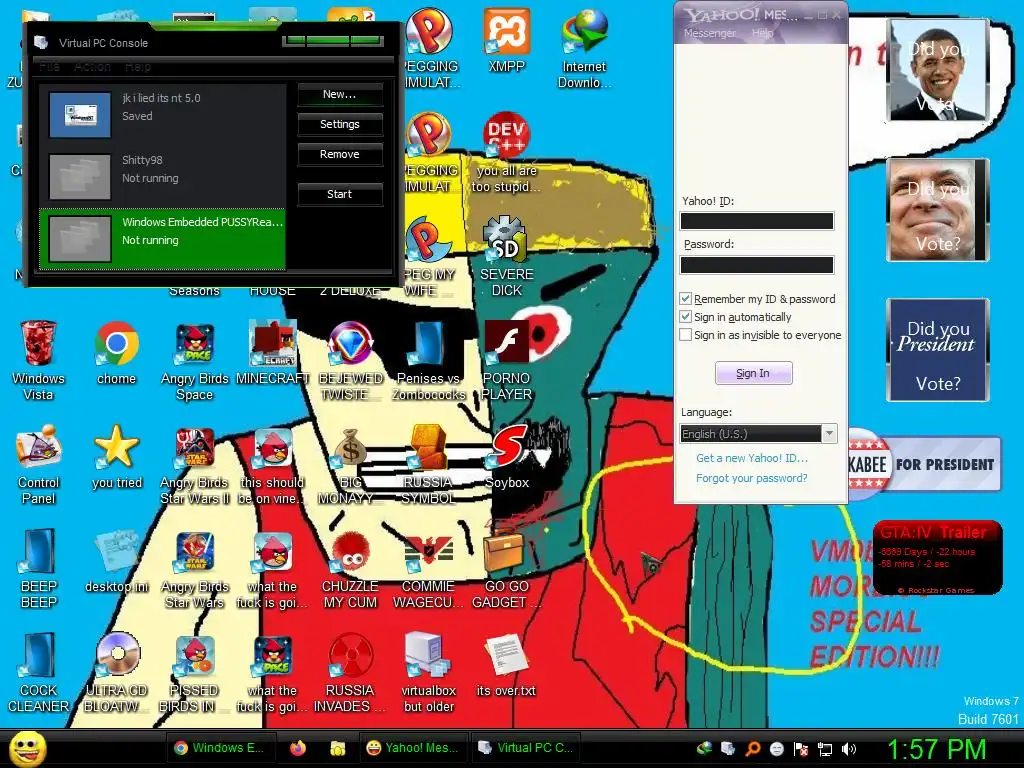Image resolution: width=1024 pixels, height=768 pixels.
Task: Click the Action Center flag tray icon
Action: coord(801,749)
